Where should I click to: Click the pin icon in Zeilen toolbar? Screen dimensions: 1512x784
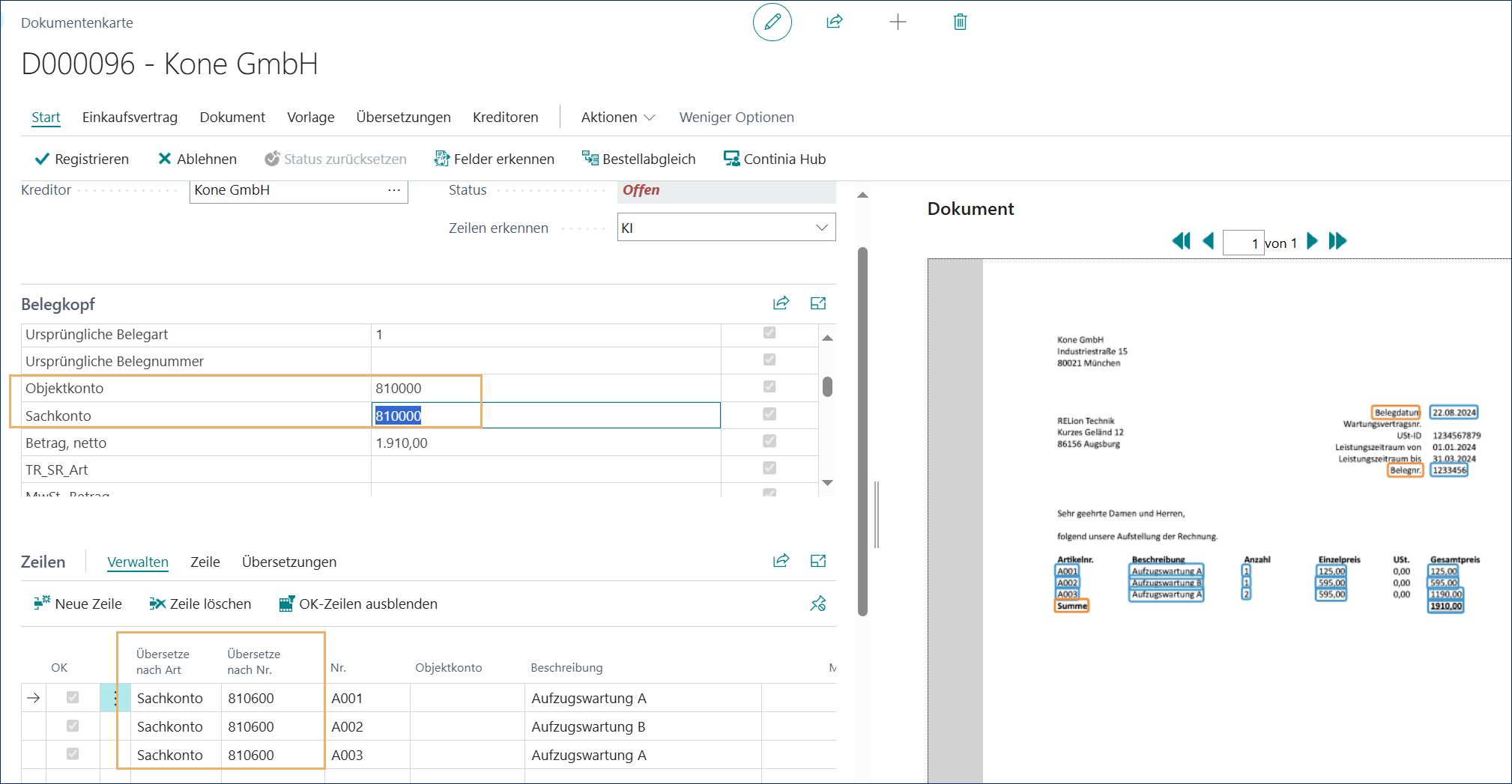817,604
